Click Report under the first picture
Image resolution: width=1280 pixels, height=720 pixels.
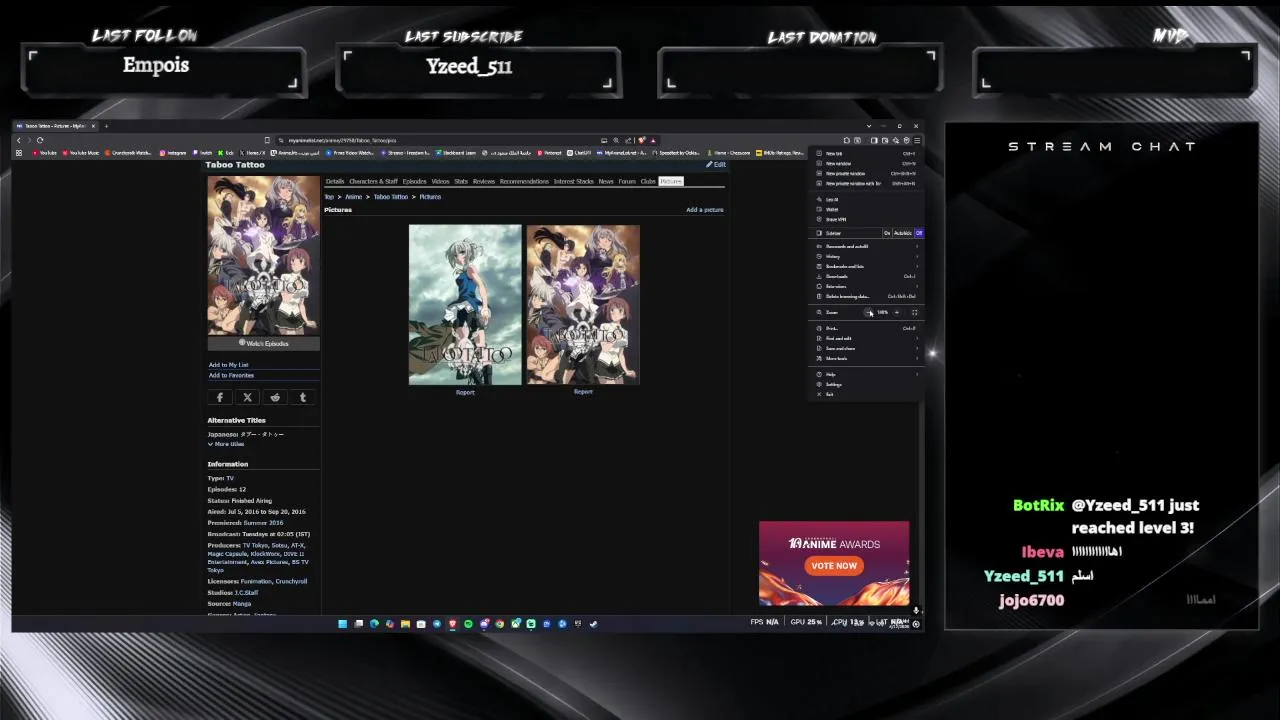pyautogui.click(x=465, y=392)
